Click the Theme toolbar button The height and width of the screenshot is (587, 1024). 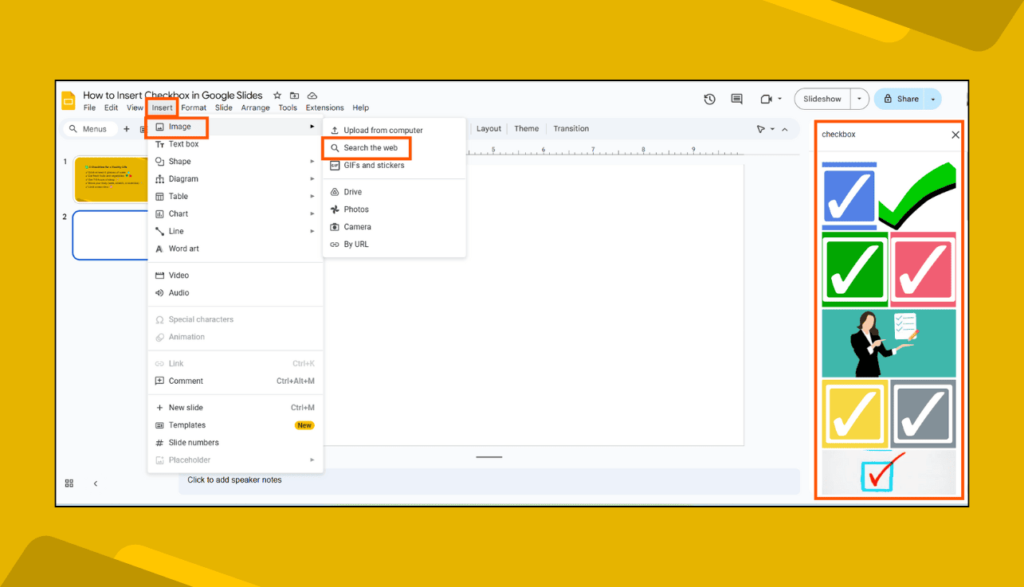point(526,129)
